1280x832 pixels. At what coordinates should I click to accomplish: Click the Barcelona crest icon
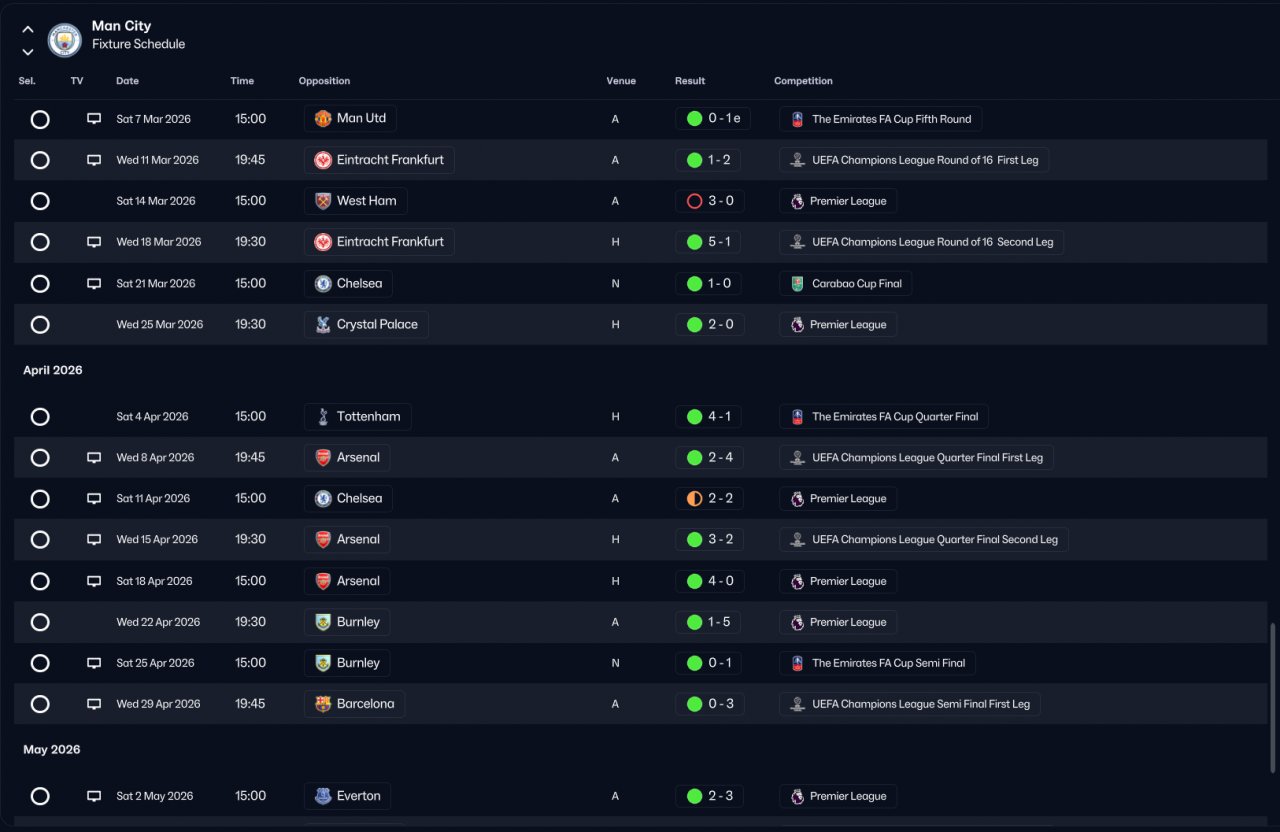point(323,704)
